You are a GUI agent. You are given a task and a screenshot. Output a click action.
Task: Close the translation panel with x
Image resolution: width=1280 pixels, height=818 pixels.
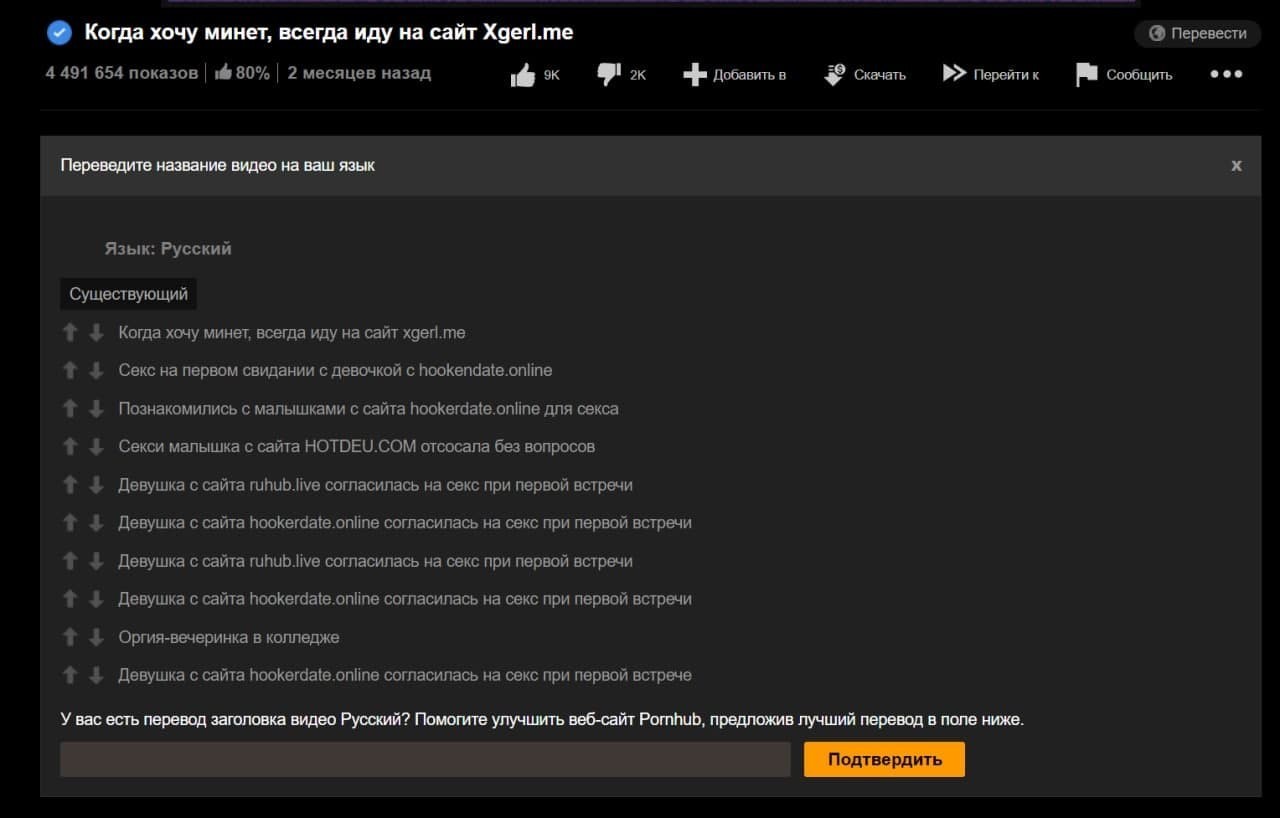click(x=1236, y=166)
